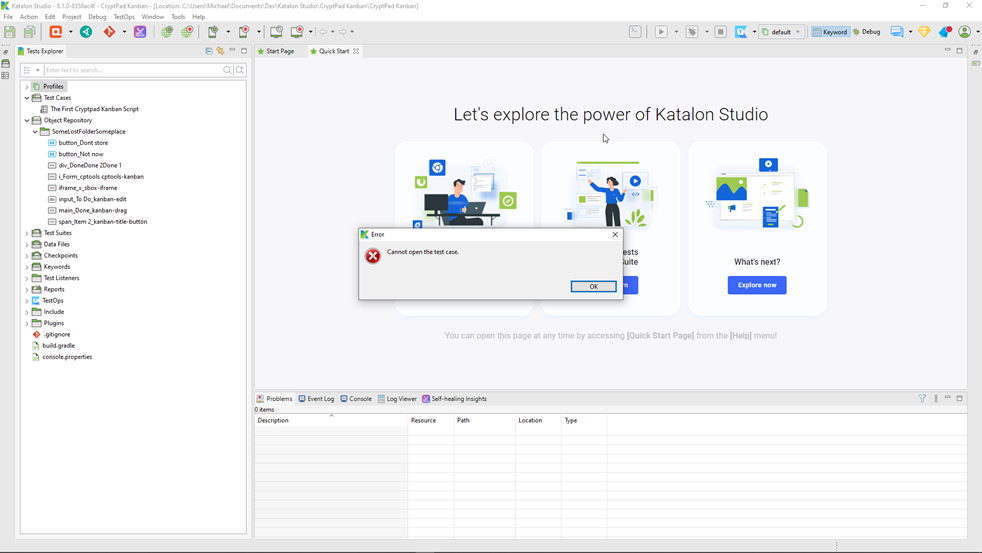The height and width of the screenshot is (553, 982).
Task: Open the Log Viewer tab
Action: pyautogui.click(x=397, y=399)
